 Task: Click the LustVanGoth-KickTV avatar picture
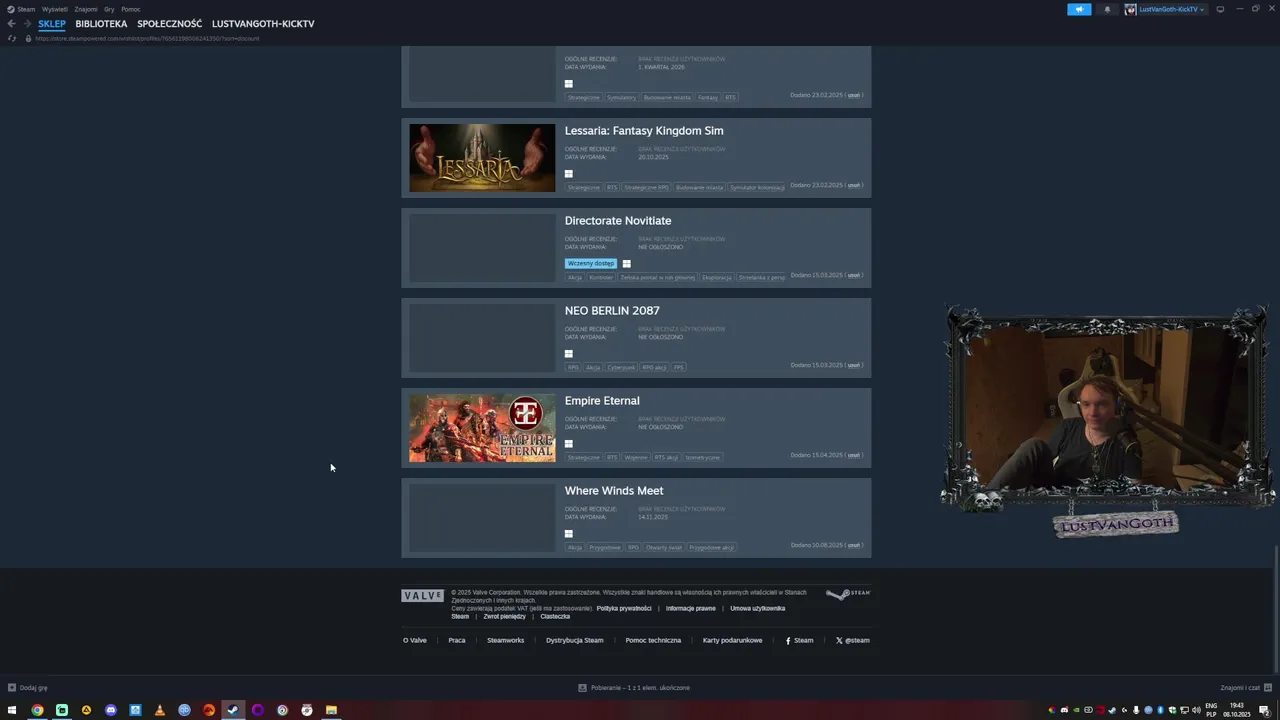pos(1131,9)
